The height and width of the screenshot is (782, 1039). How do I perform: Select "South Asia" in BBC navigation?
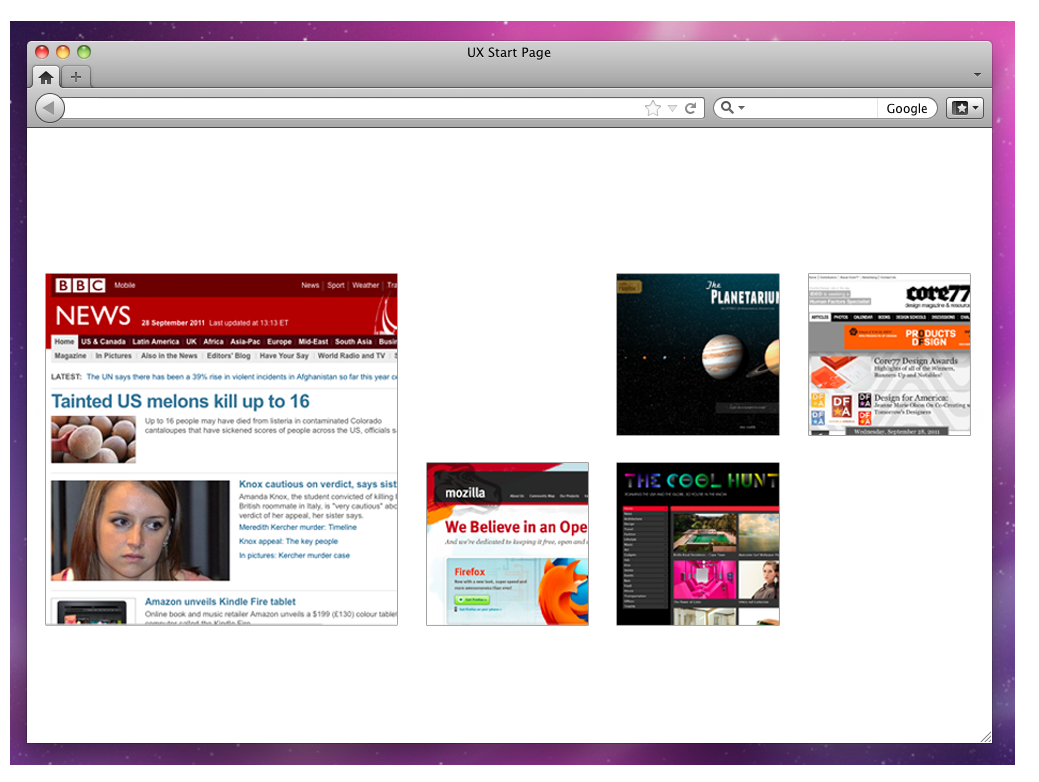(353, 342)
